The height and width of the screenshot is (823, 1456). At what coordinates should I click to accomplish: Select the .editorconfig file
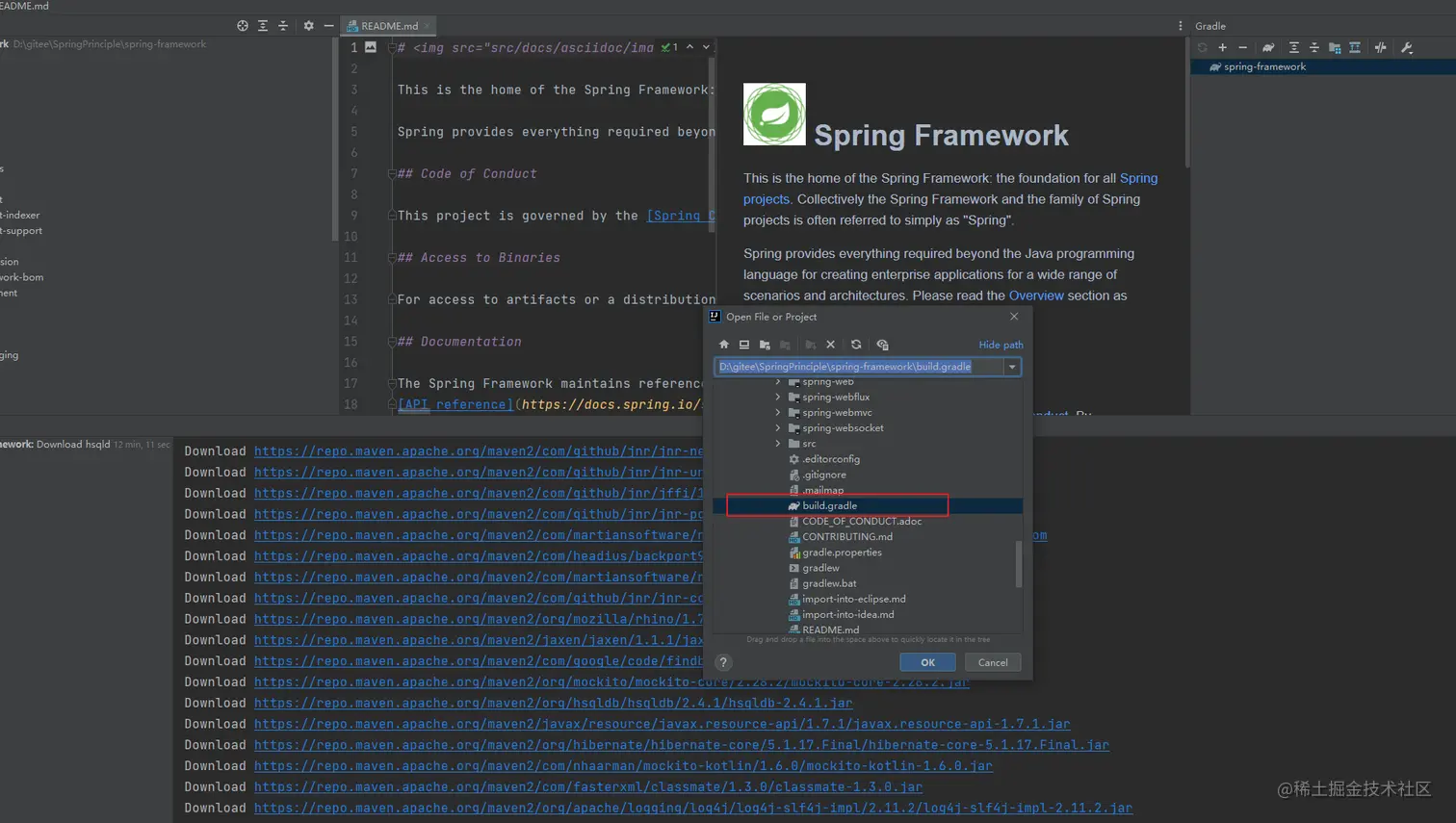[824, 459]
